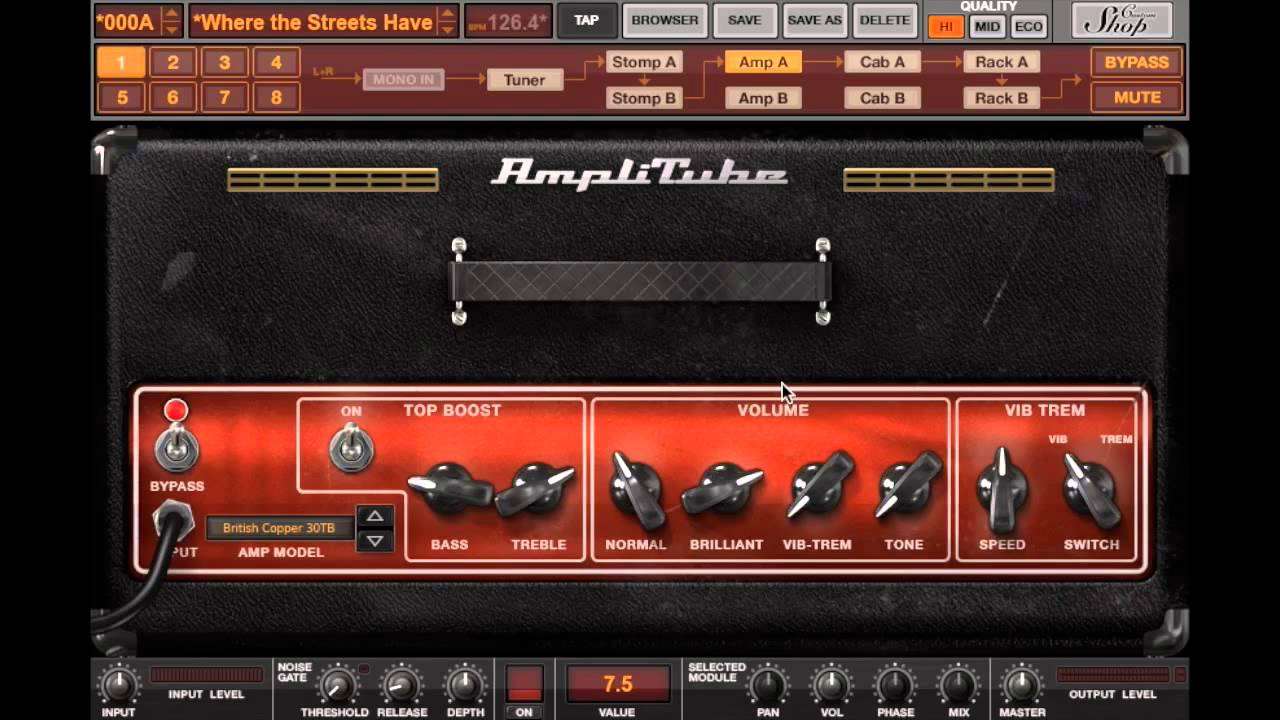Select the Amp B module
The image size is (1280, 720).
coord(763,98)
